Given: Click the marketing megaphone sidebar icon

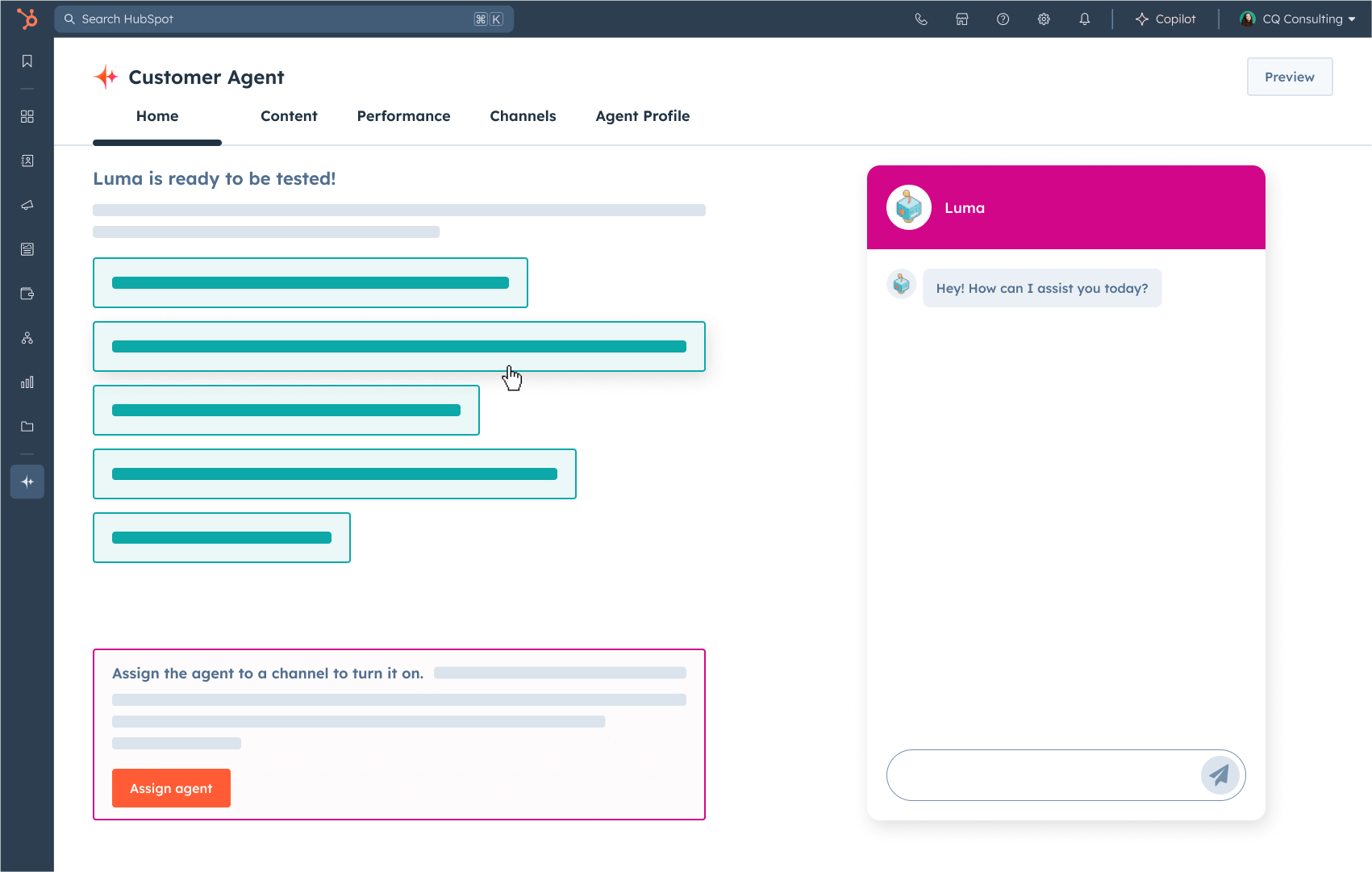Looking at the screenshot, I should [x=27, y=205].
